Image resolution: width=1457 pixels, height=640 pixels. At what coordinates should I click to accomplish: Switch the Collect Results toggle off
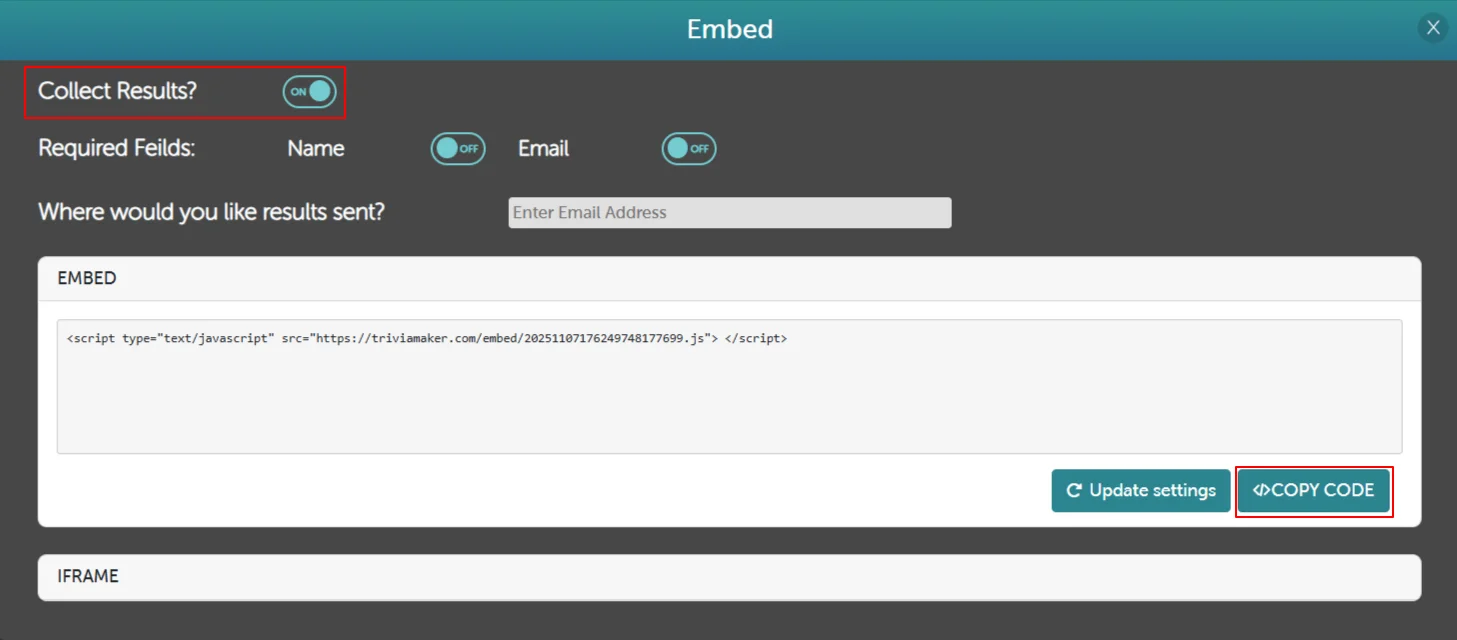point(309,91)
